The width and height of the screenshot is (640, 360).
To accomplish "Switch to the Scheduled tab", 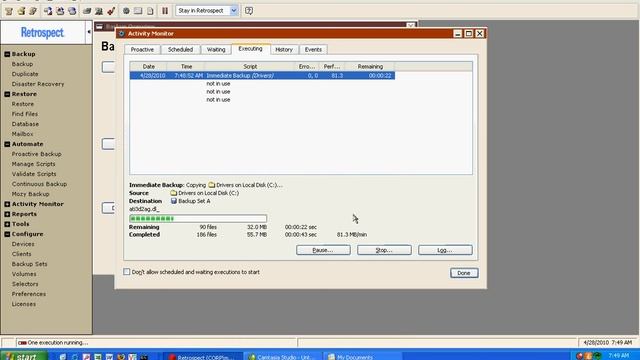I will point(180,49).
